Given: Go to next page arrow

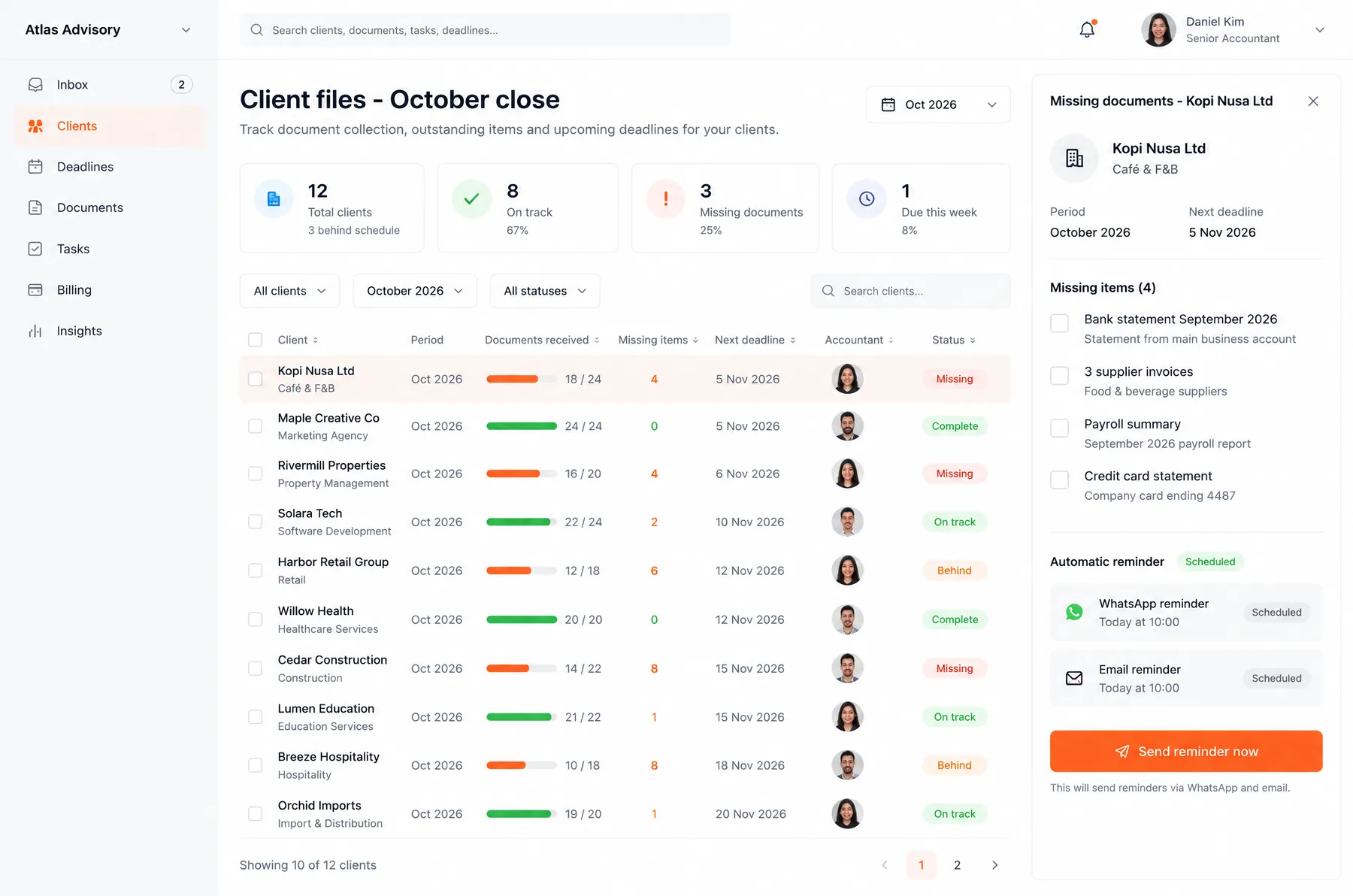Looking at the screenshot, I should (994, 865).
